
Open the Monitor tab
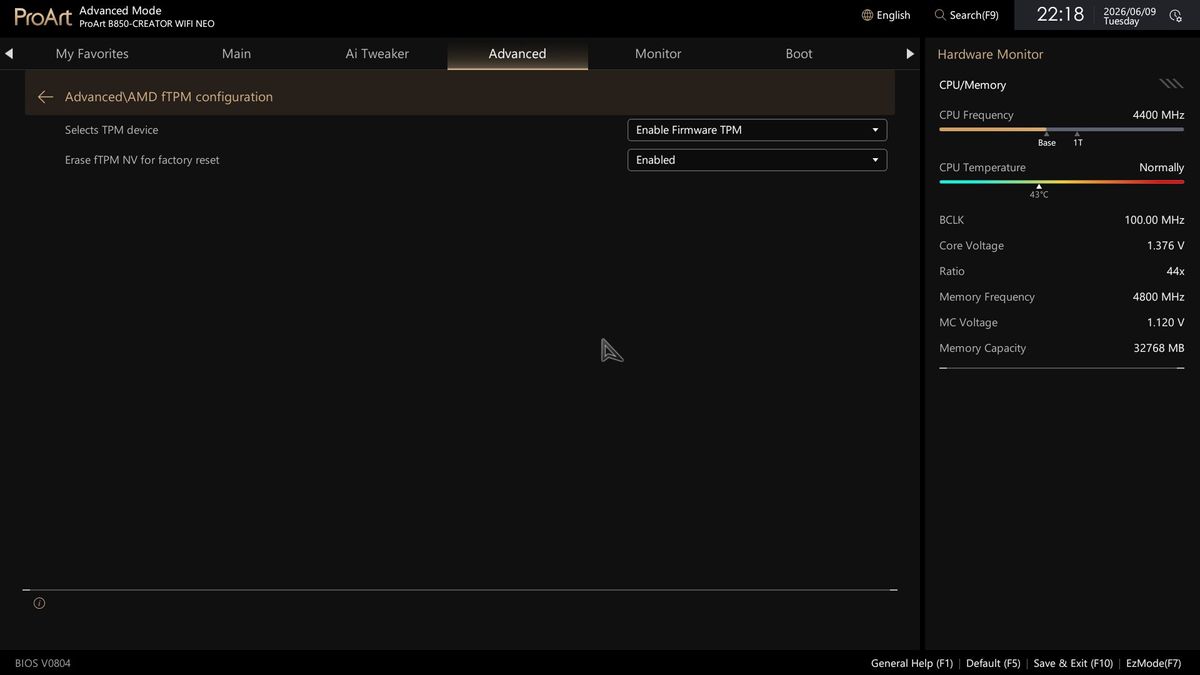[658, 54]
